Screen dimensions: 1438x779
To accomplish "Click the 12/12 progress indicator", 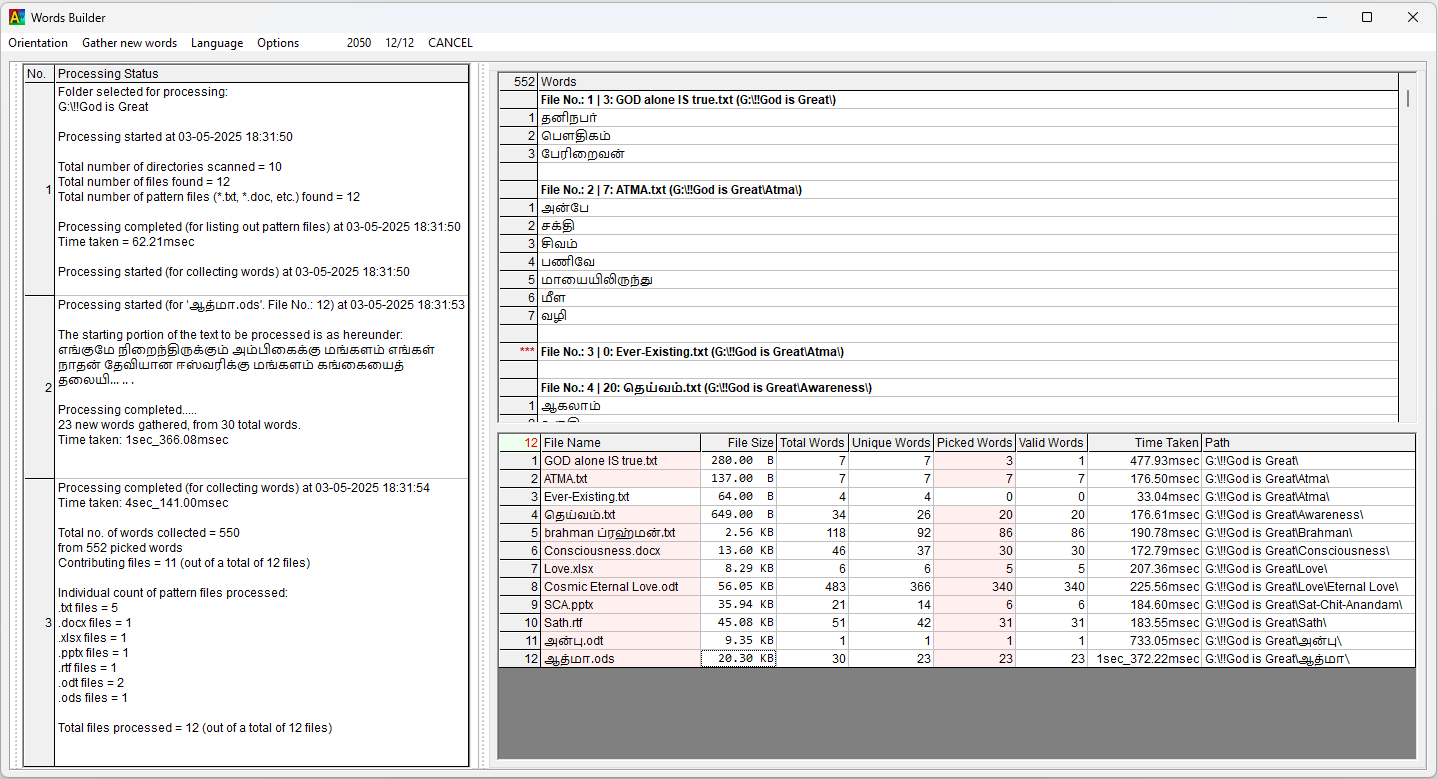I will pos(399,43).
